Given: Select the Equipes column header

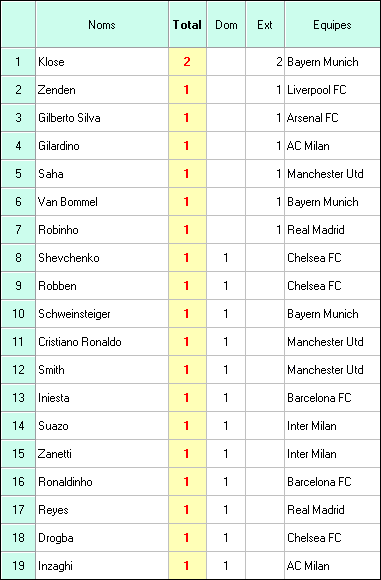Looking at the screenshot, I should tap(332, 24).
